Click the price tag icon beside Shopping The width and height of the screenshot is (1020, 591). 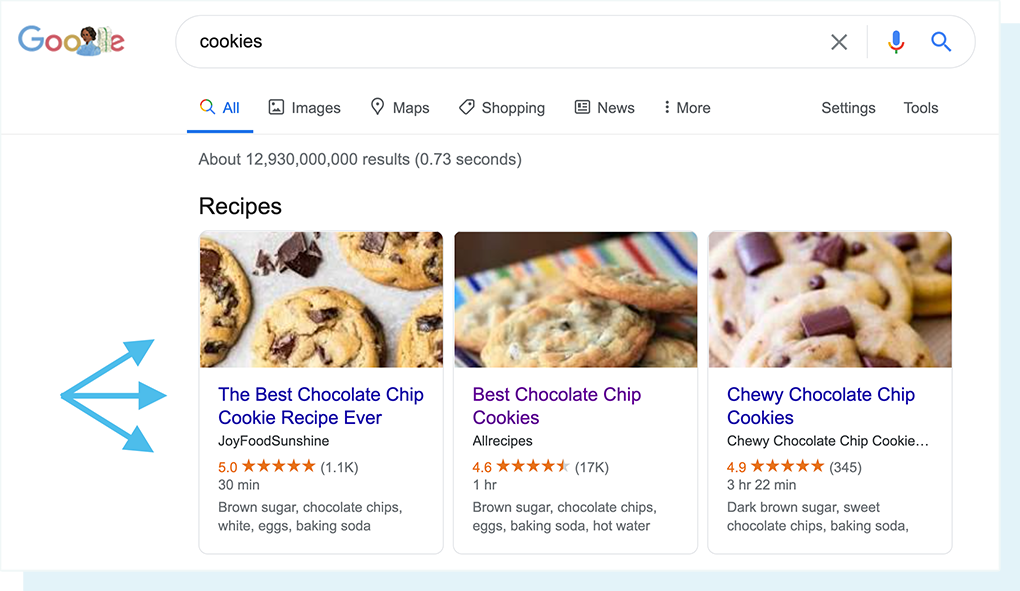point(466,107)
